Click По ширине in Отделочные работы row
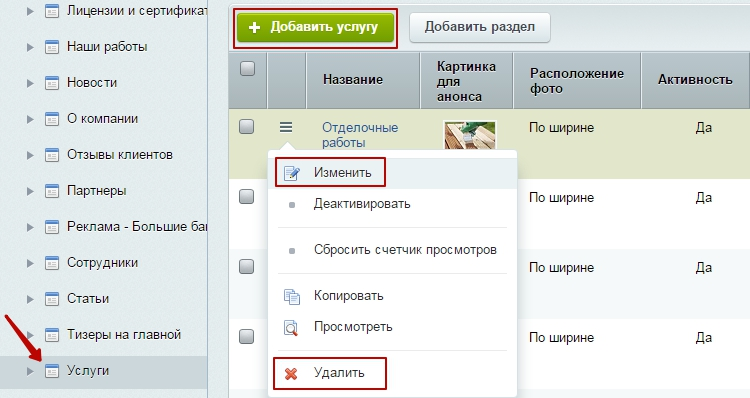750x398 pixels. (x=562, y=128)
